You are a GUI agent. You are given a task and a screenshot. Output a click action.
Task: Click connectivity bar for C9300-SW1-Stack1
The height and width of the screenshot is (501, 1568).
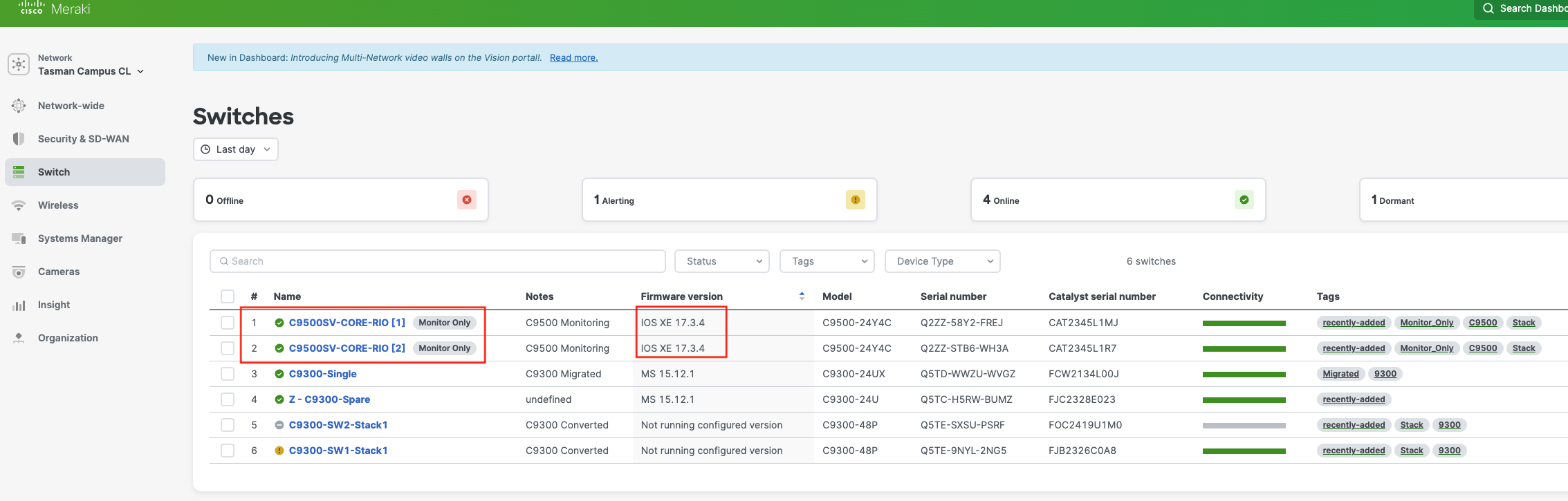click(x=1244, y=451)
